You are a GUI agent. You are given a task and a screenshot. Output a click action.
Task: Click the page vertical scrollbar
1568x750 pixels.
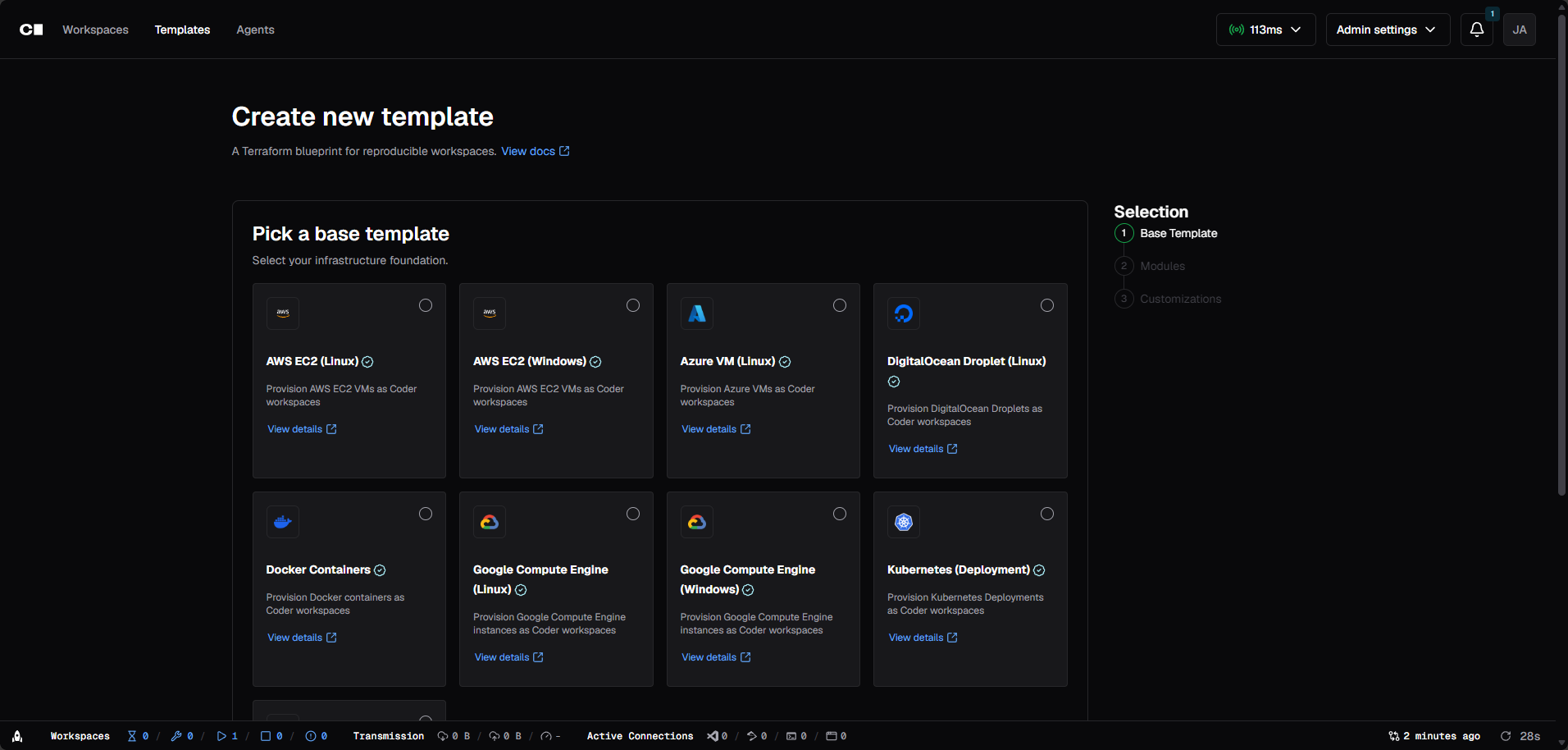tap(1561, 254)
